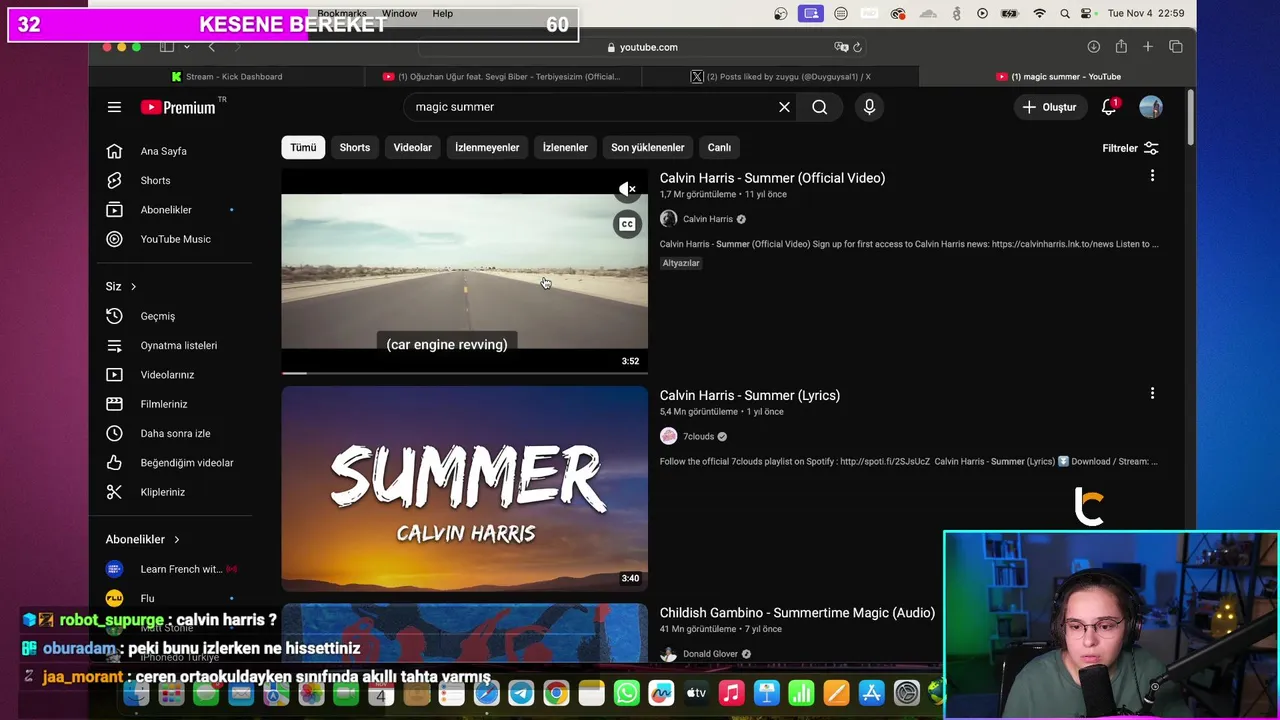Open Abonelikler in the sidebar

[164, 210]
